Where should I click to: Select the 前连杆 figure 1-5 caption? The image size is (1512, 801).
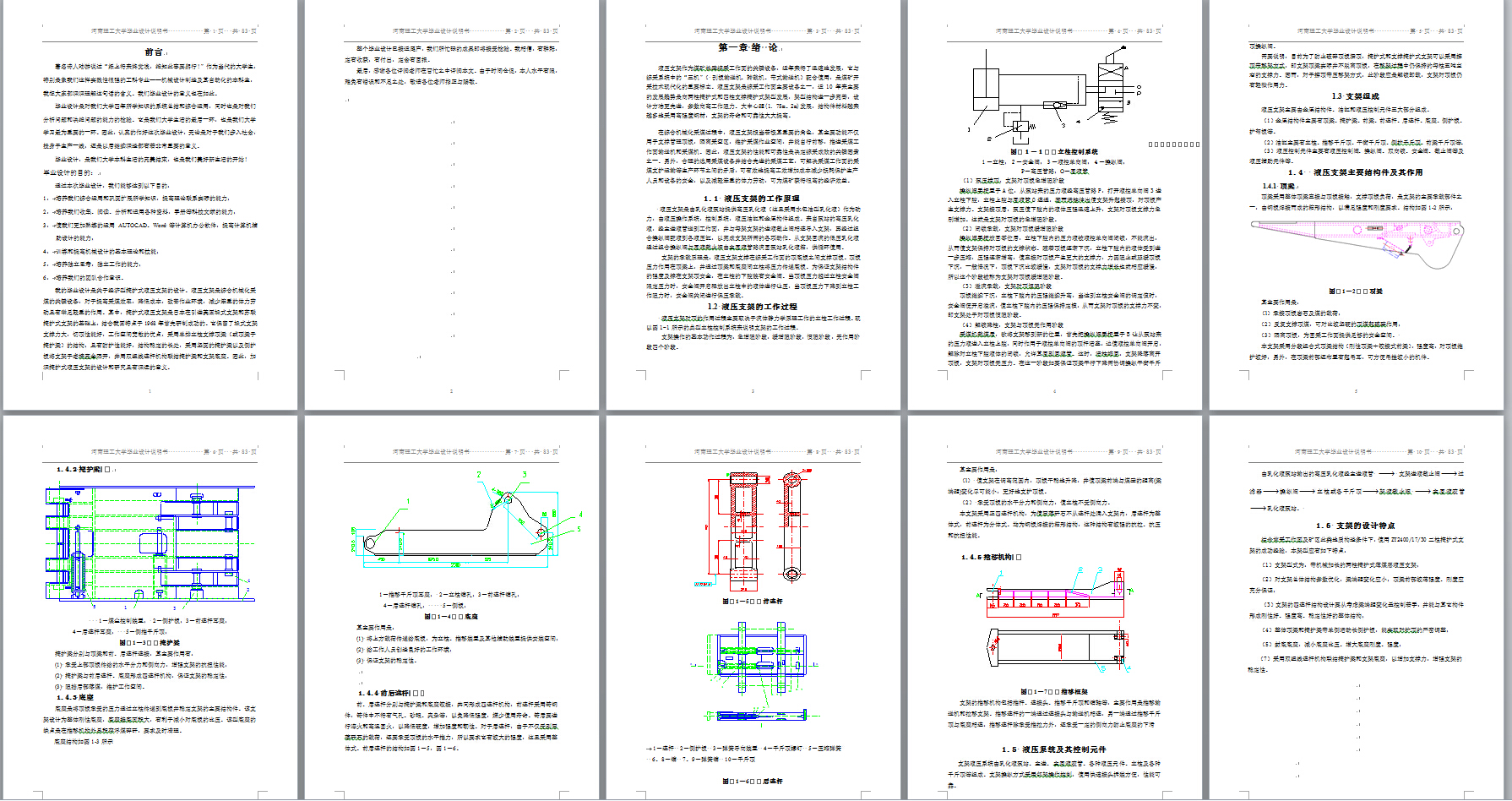tap(753, 602)
